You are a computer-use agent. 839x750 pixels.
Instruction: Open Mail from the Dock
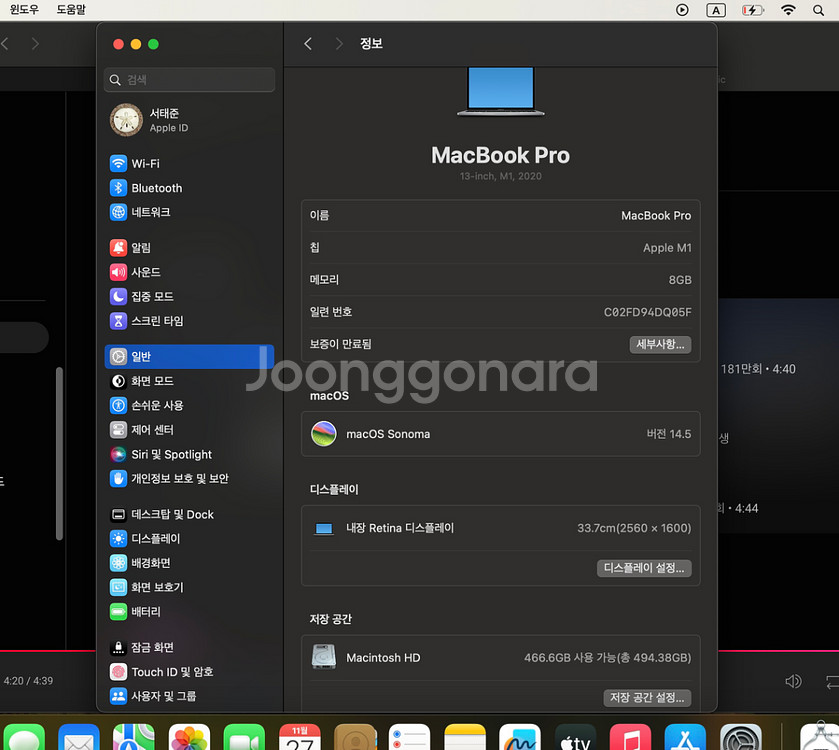[79, 737]
